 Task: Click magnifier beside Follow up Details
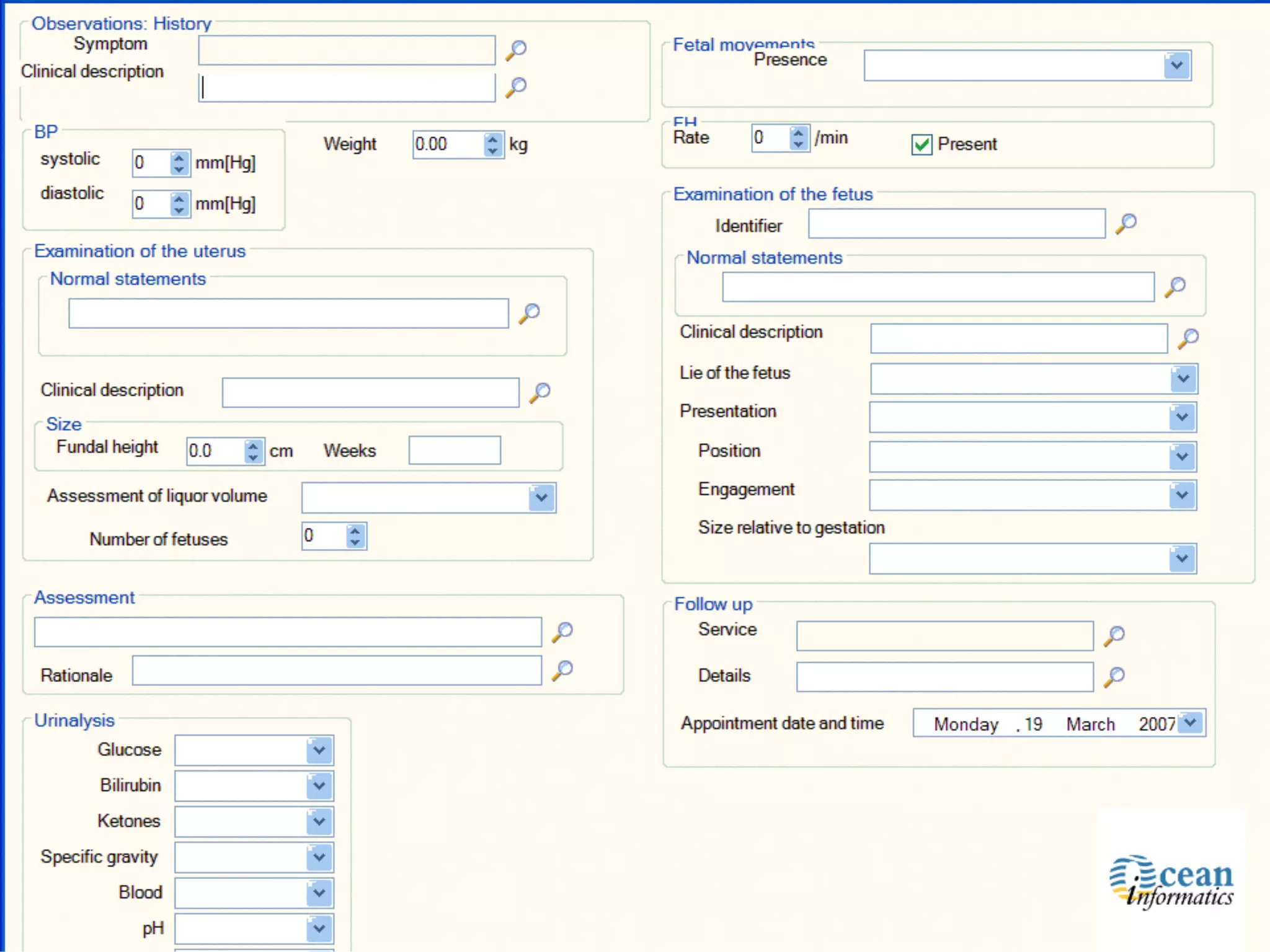point(1114,676)
